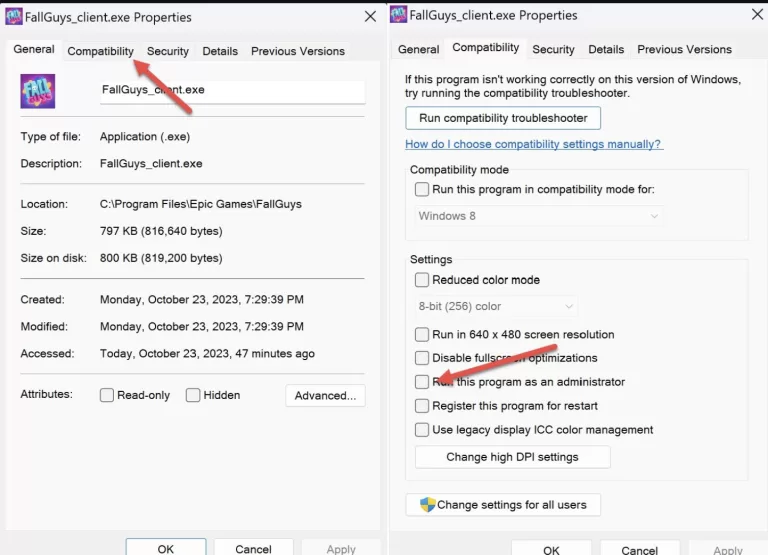The image size is (768, 555).
Task: Click OK in the right Properties window
Action: point(551,549)
